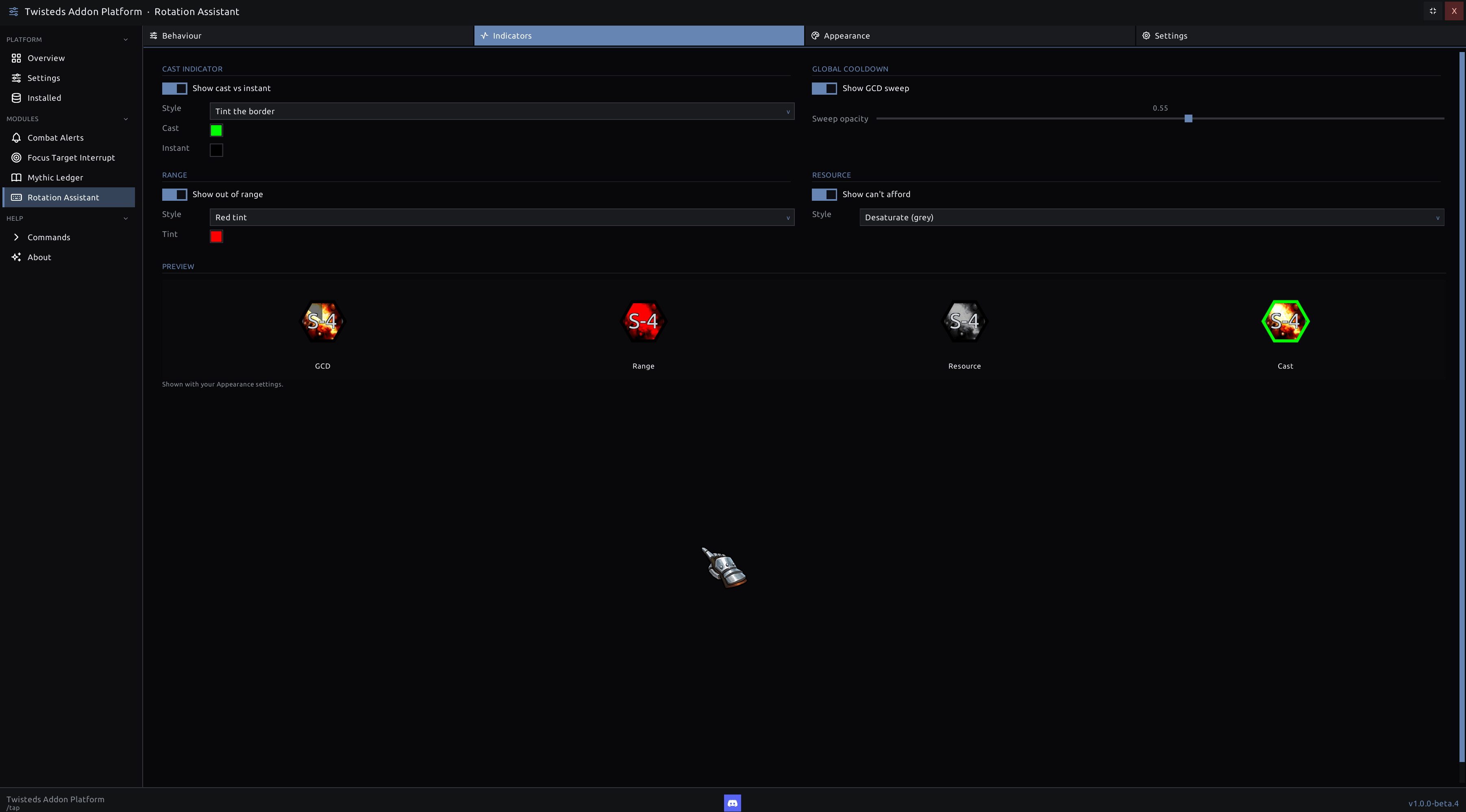Collapse the MODULES sidebar section
Image resolution: width=1466 pixels, height=812 pixels.
point(67,119)
